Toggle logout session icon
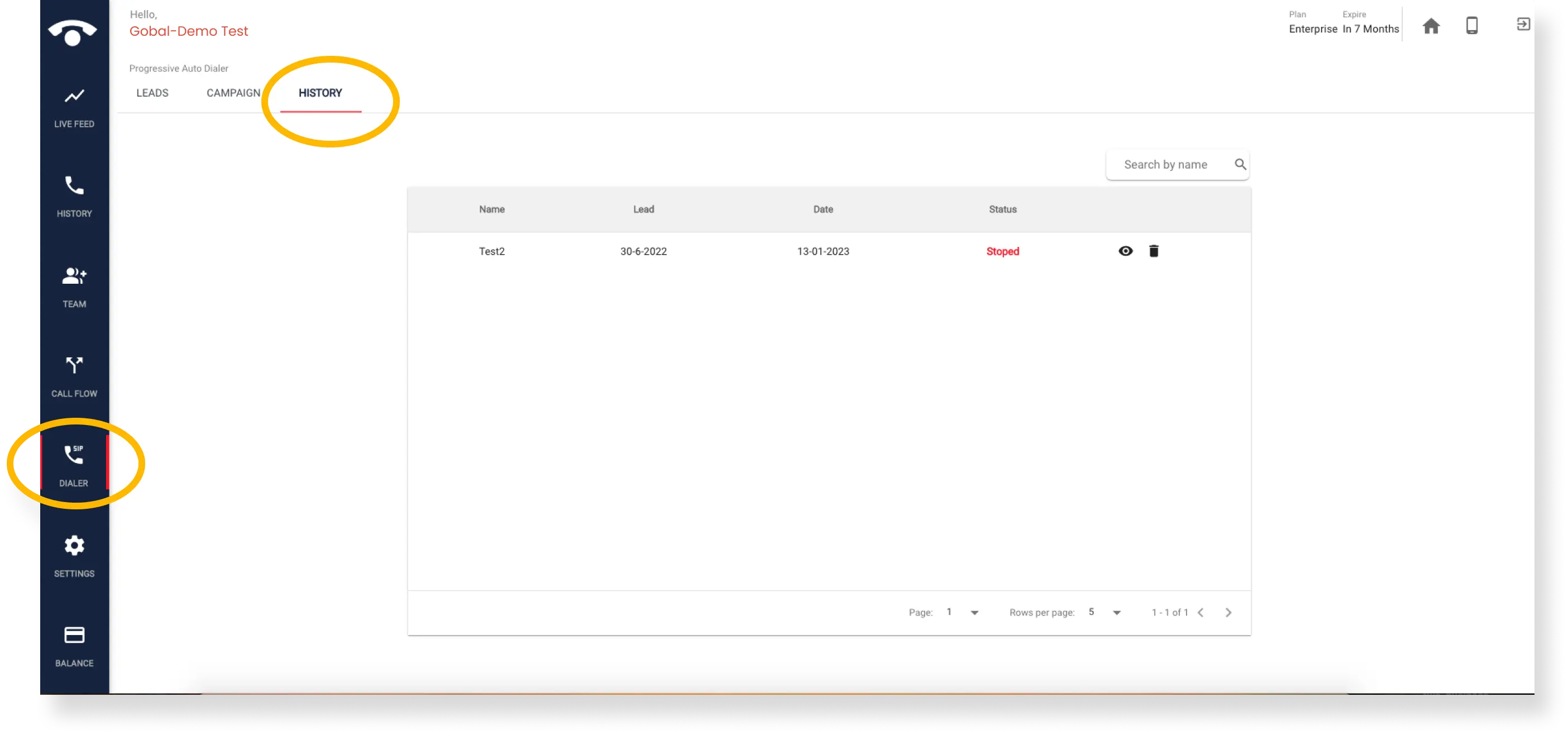1568x735 pixels. click(1524, 24)
